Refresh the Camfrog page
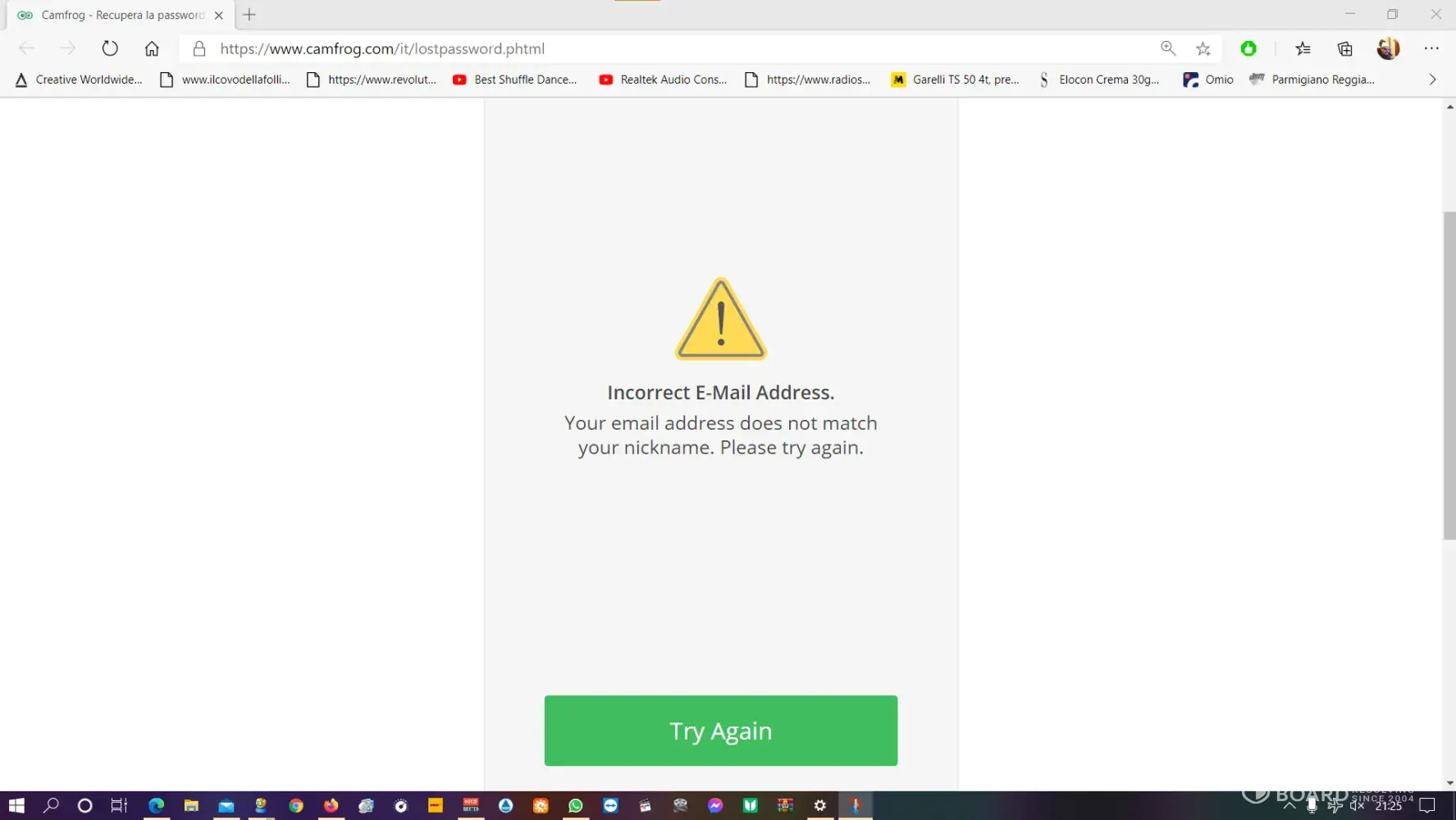Screen dimensions: 1456x820 [110, 48]
